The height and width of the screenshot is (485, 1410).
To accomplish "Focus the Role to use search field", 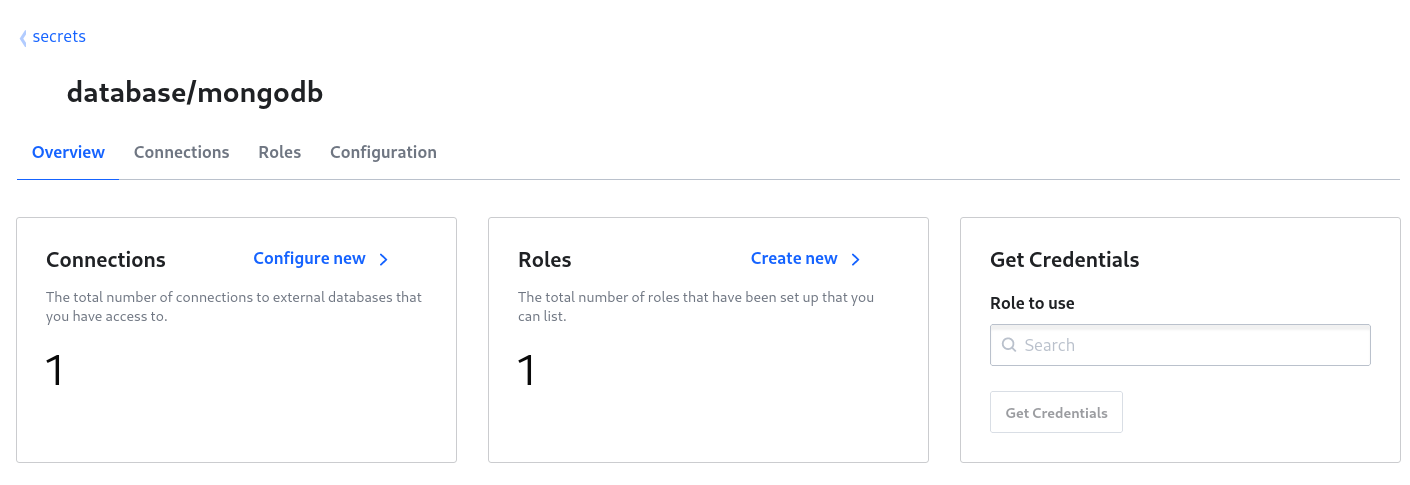I will pyautogui.click(x=1190, y=345).
